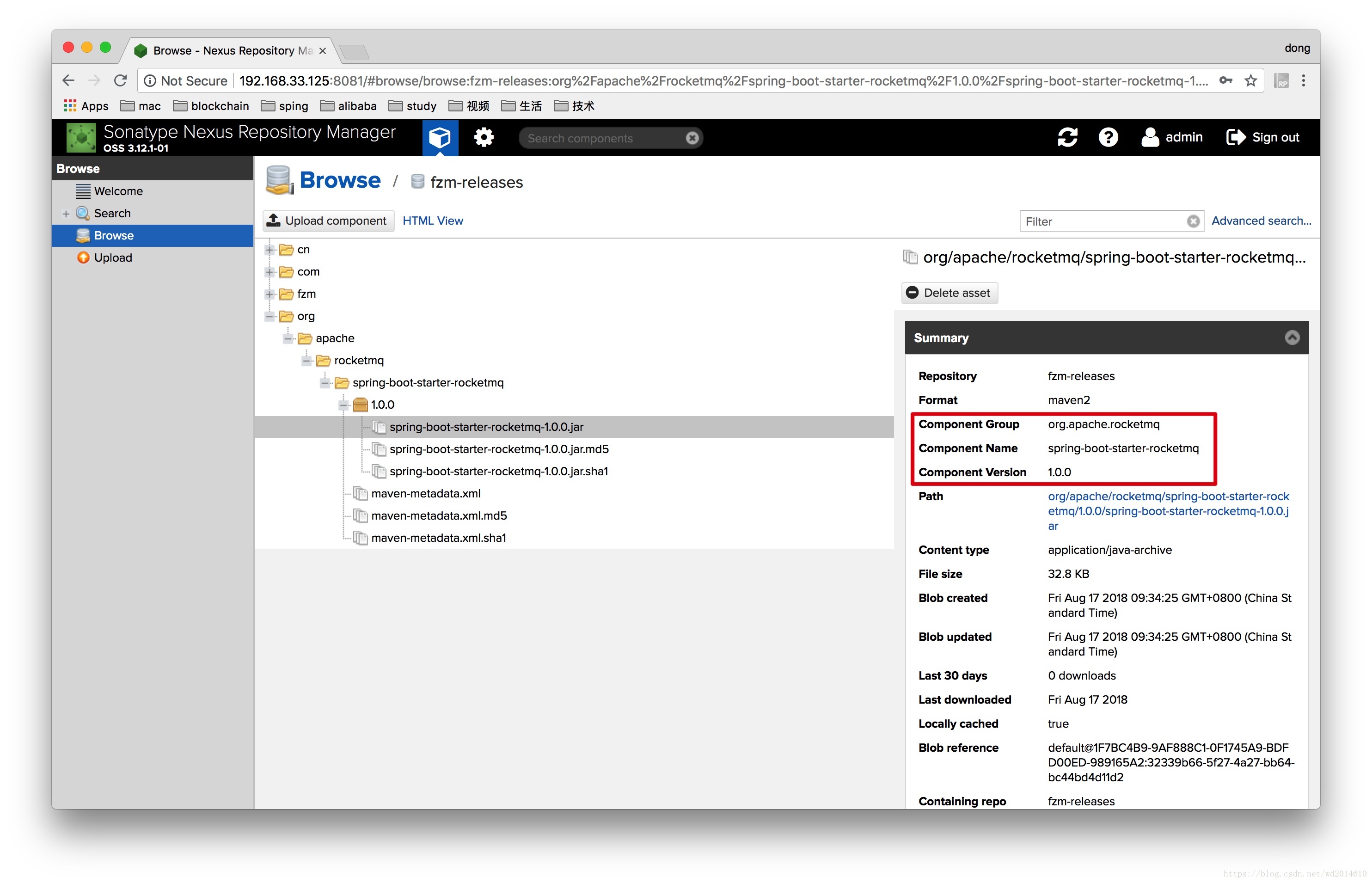Open Chrome menu three dots
Screen dimensions: 1372x883
1303,81
